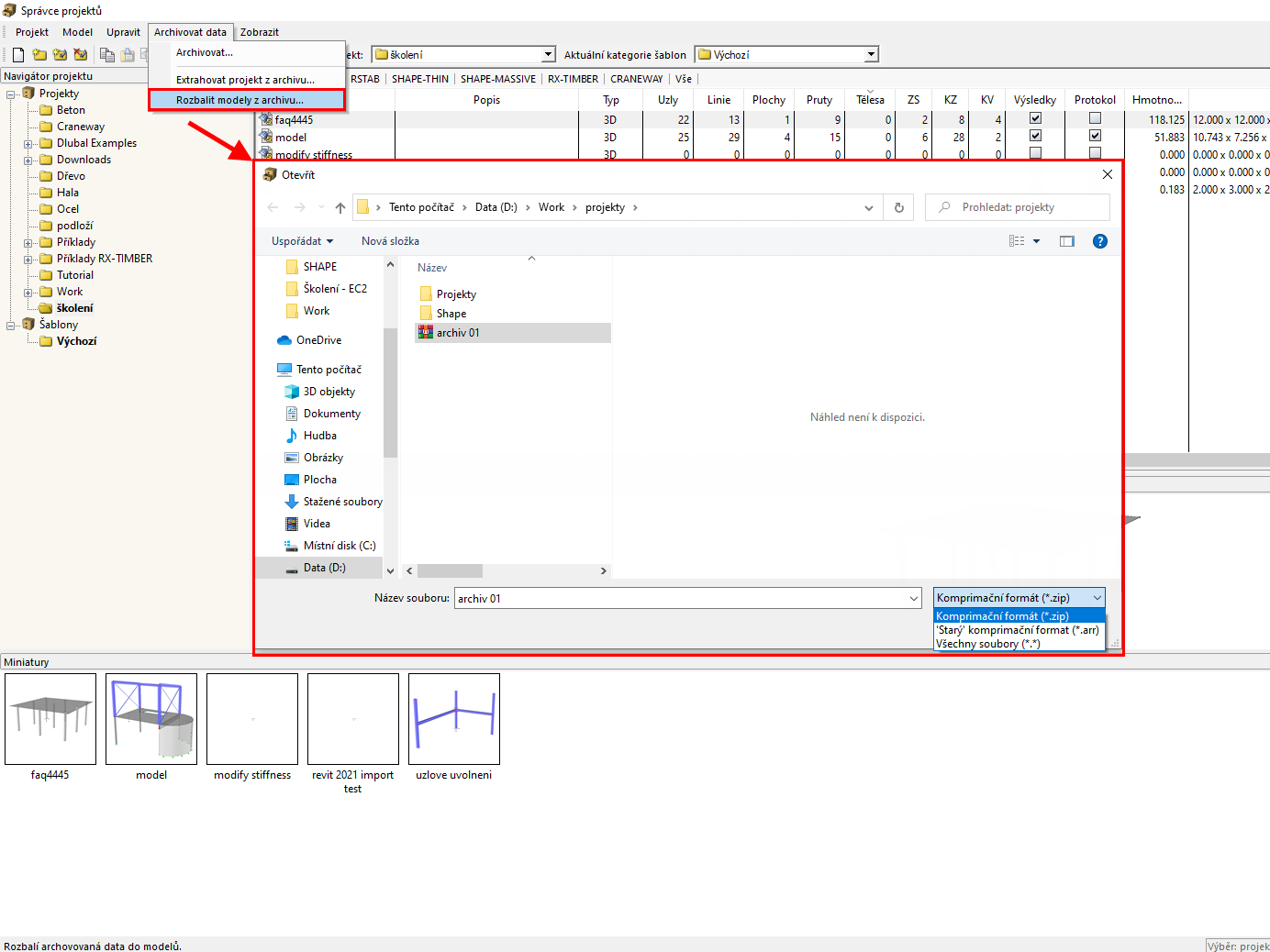Expand the Downloads tree folder
Image resolution: width=1270 pixels, height=952 pixels.
click(x=28, y=161)
